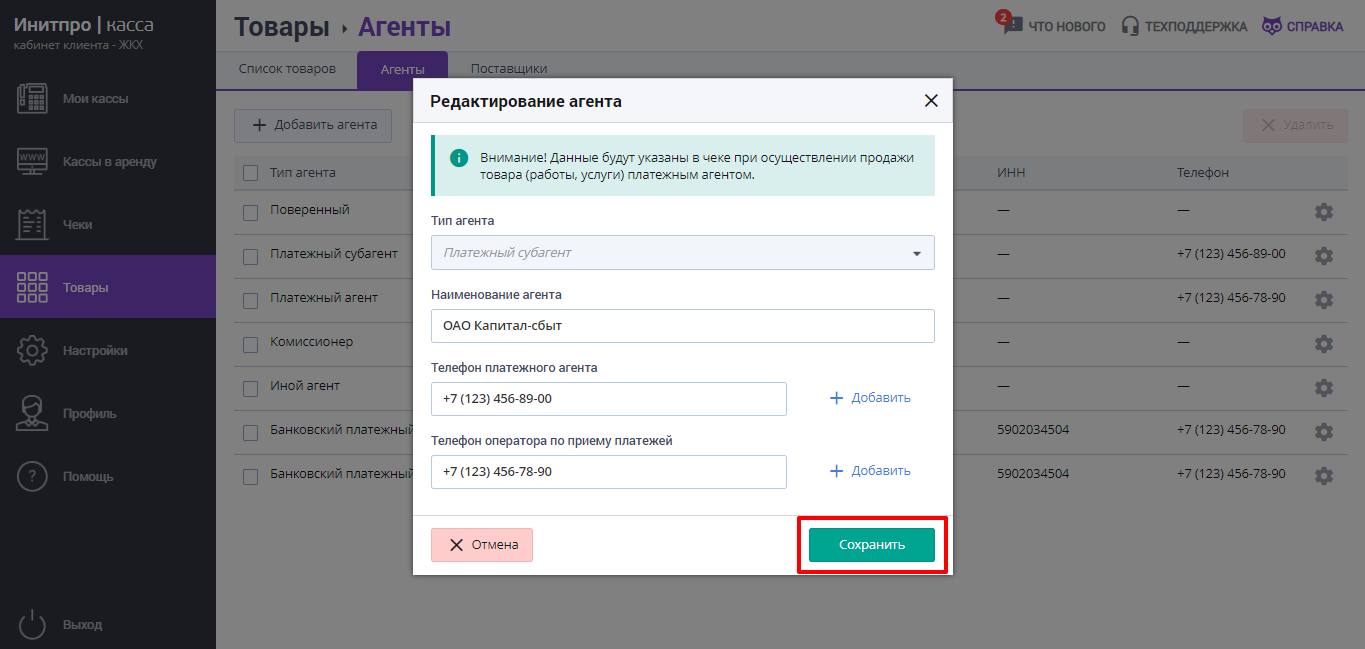Click the green Сохранить button
1365x649 pixels.
pos(872,545)
